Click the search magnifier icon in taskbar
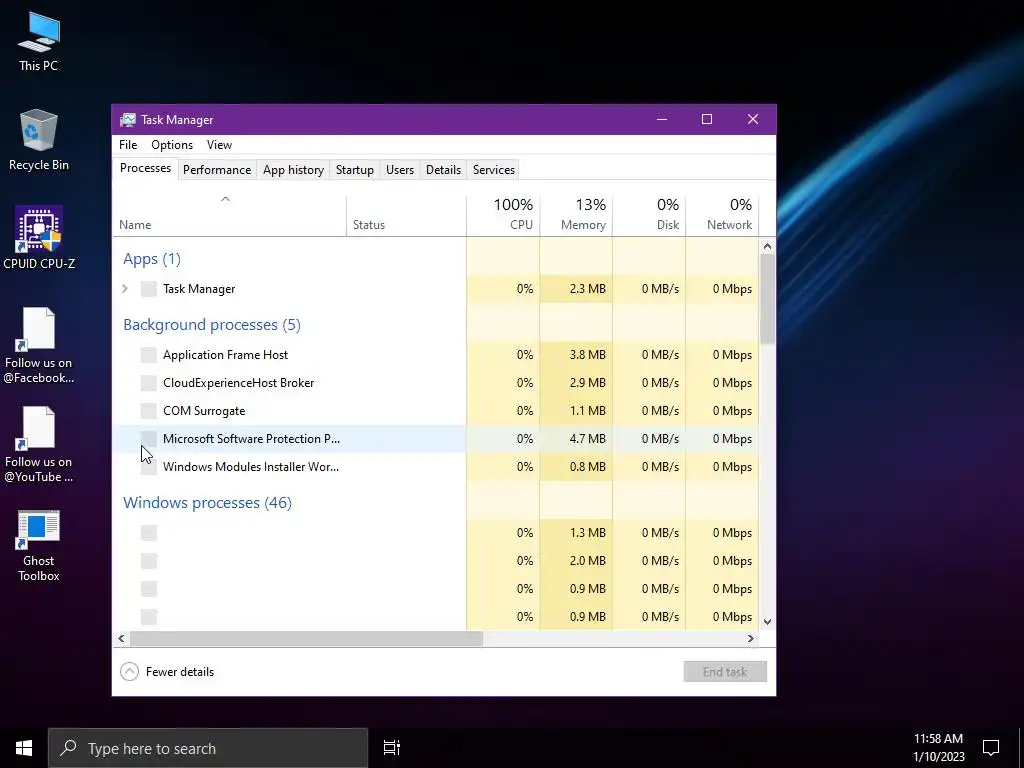 pyautogui.click(x=68, y=748)
